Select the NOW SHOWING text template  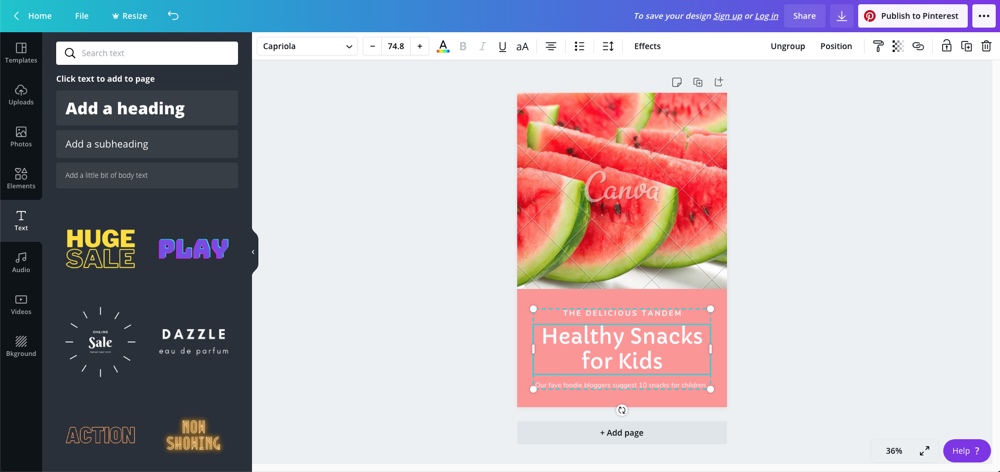tap(193, 435)
